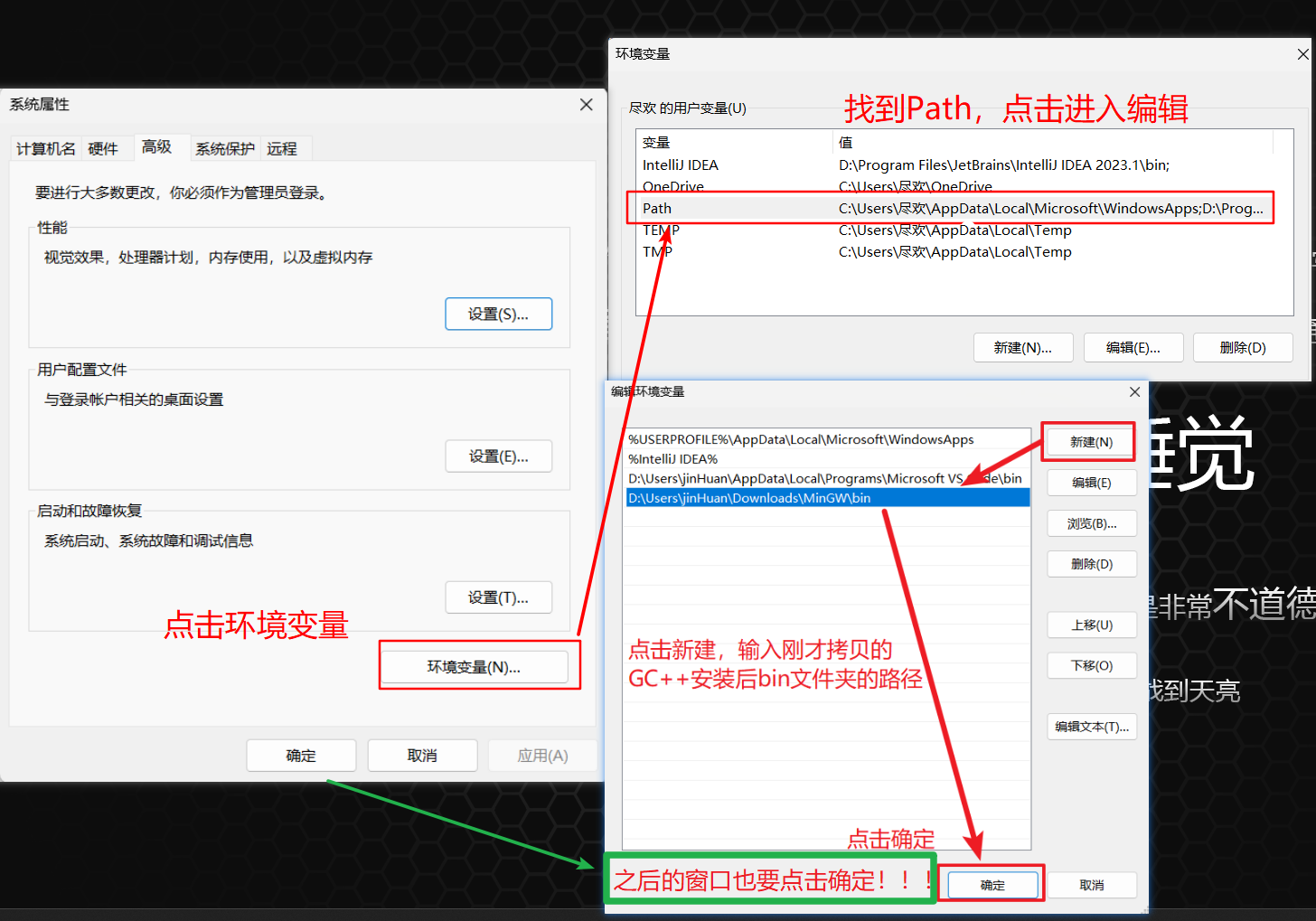Click the 浏览(B)... button

click(1091, 523)
